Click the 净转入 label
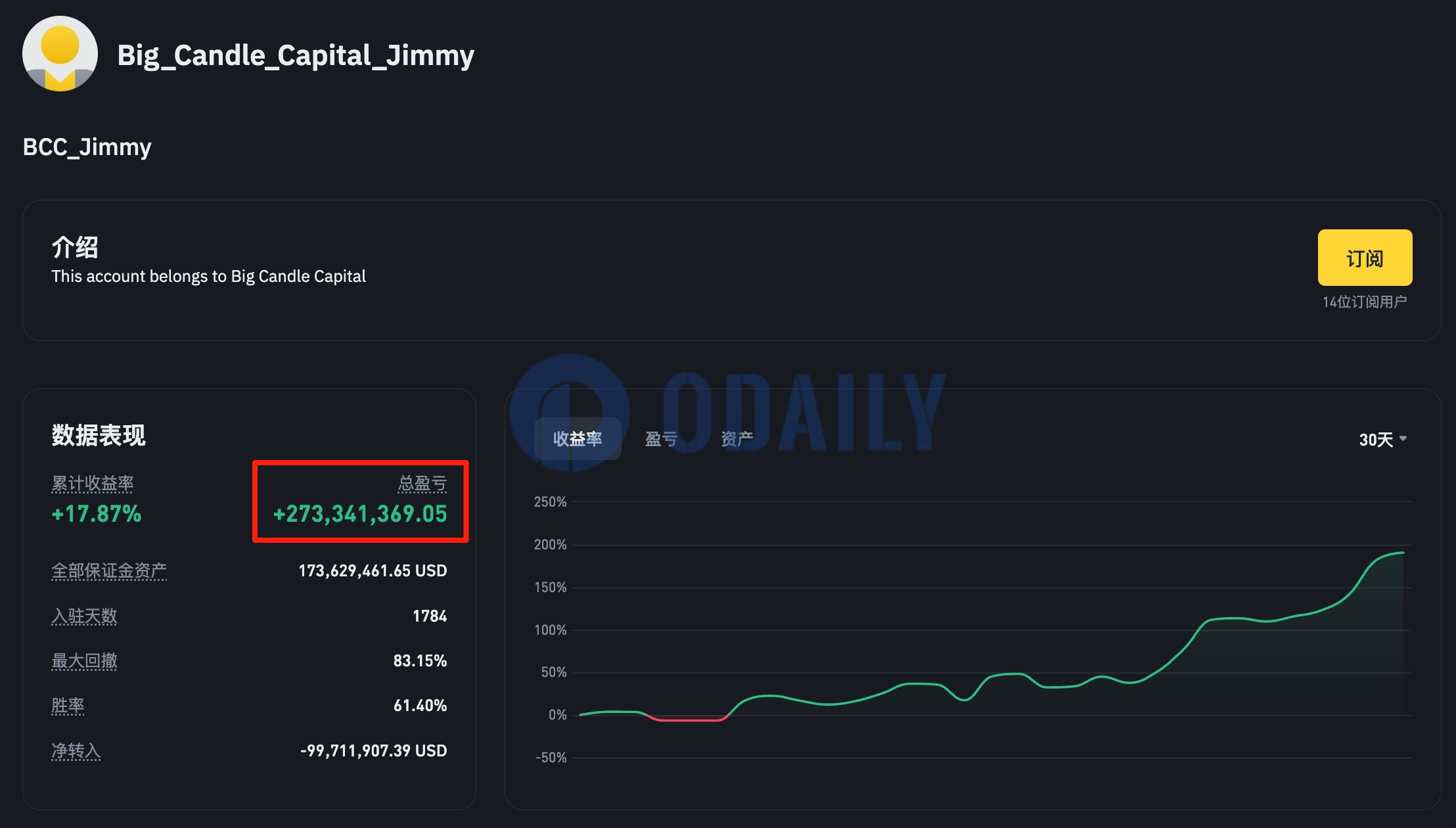Image resolution: width=1456 pixels, height=828 pixels. click(x=76, y=750)
